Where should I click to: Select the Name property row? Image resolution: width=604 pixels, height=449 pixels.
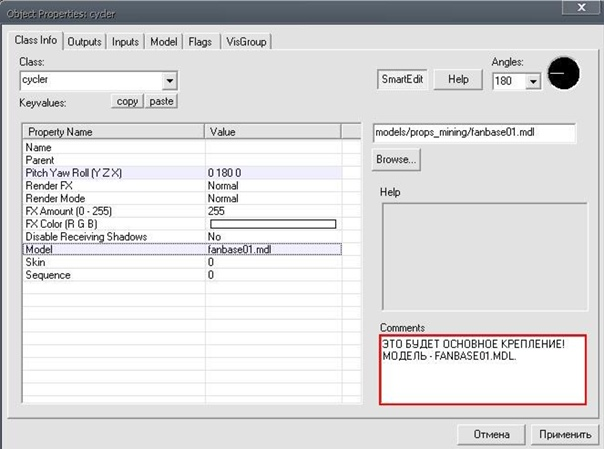coord(183,147)
